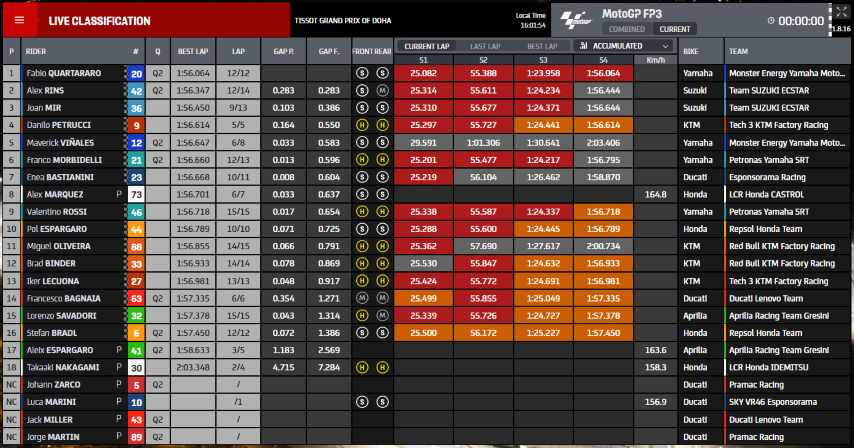Switch to CURRENT classification
Screen dimensions: 854x448
pos(674,29)
